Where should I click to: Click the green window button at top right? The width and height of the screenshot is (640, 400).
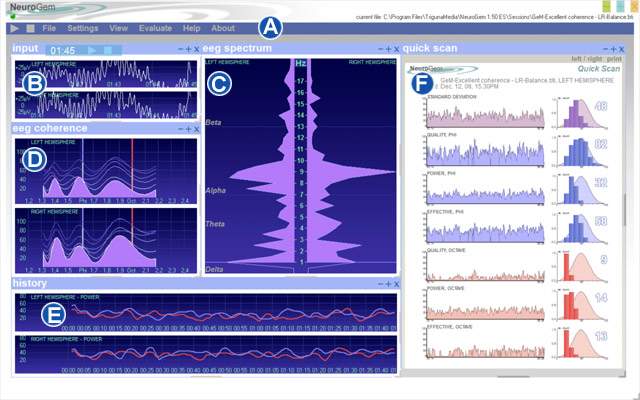pos(607,6)
